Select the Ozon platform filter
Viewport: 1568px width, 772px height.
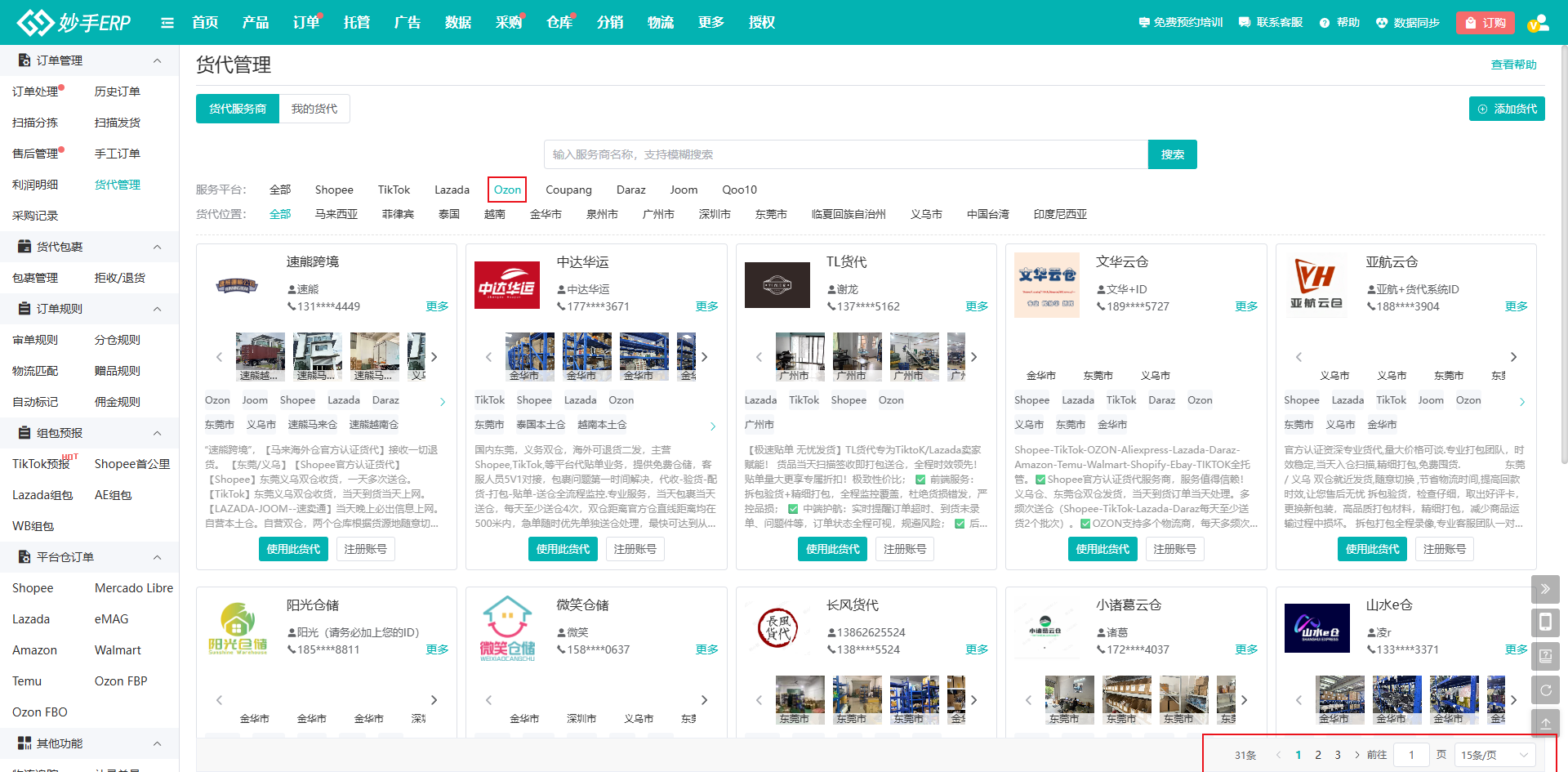point(507,190)
